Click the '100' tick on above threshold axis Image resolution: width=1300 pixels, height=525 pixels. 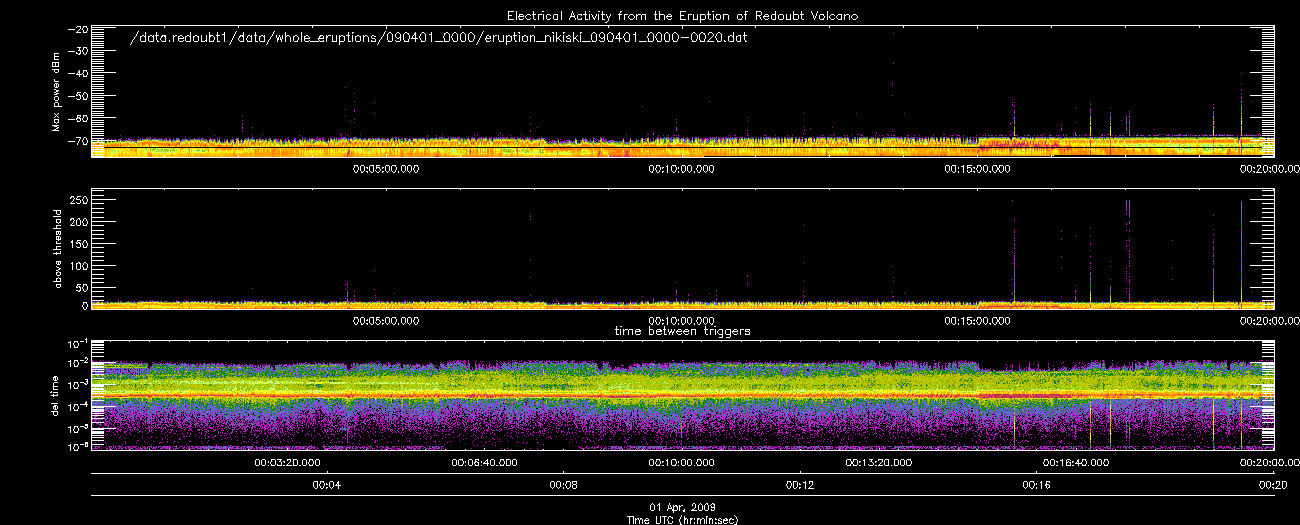(77, 266)
